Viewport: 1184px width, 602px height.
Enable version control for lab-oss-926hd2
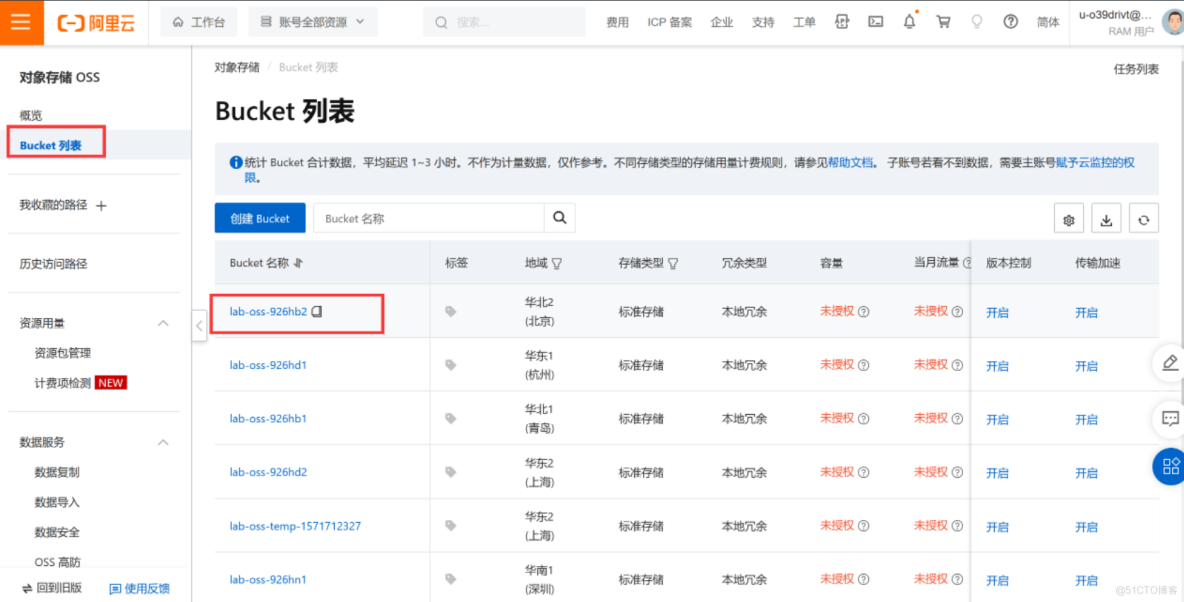pyautogui.click(x=997, y=473)
